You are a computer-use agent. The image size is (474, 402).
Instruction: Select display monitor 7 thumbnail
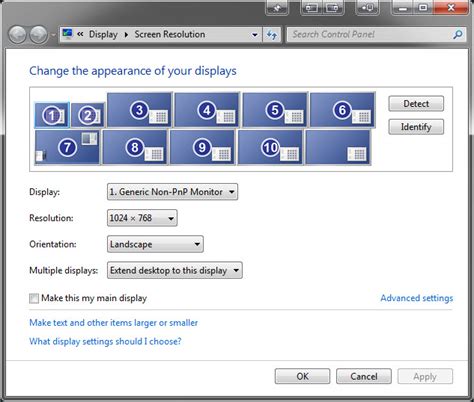pos(67,147)
